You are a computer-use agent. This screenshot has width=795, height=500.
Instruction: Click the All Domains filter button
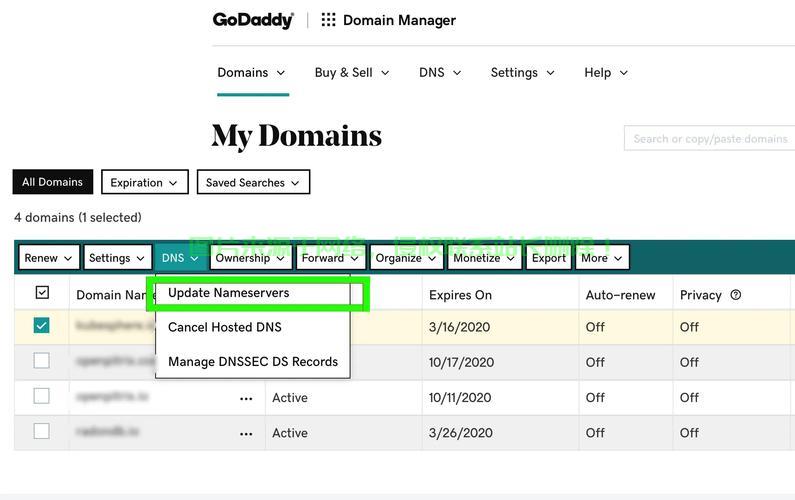[53, 182]
